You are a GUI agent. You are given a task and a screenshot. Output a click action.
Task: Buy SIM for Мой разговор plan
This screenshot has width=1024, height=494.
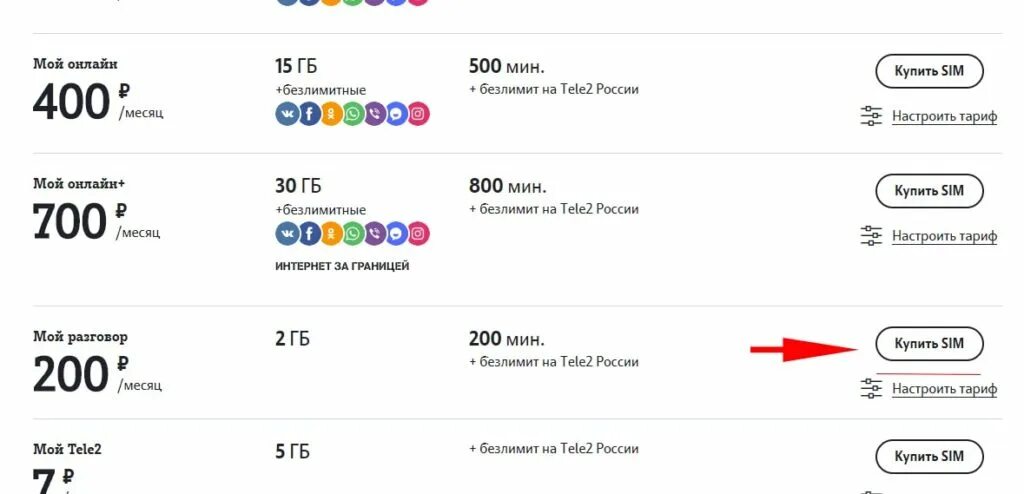(929, 343)
